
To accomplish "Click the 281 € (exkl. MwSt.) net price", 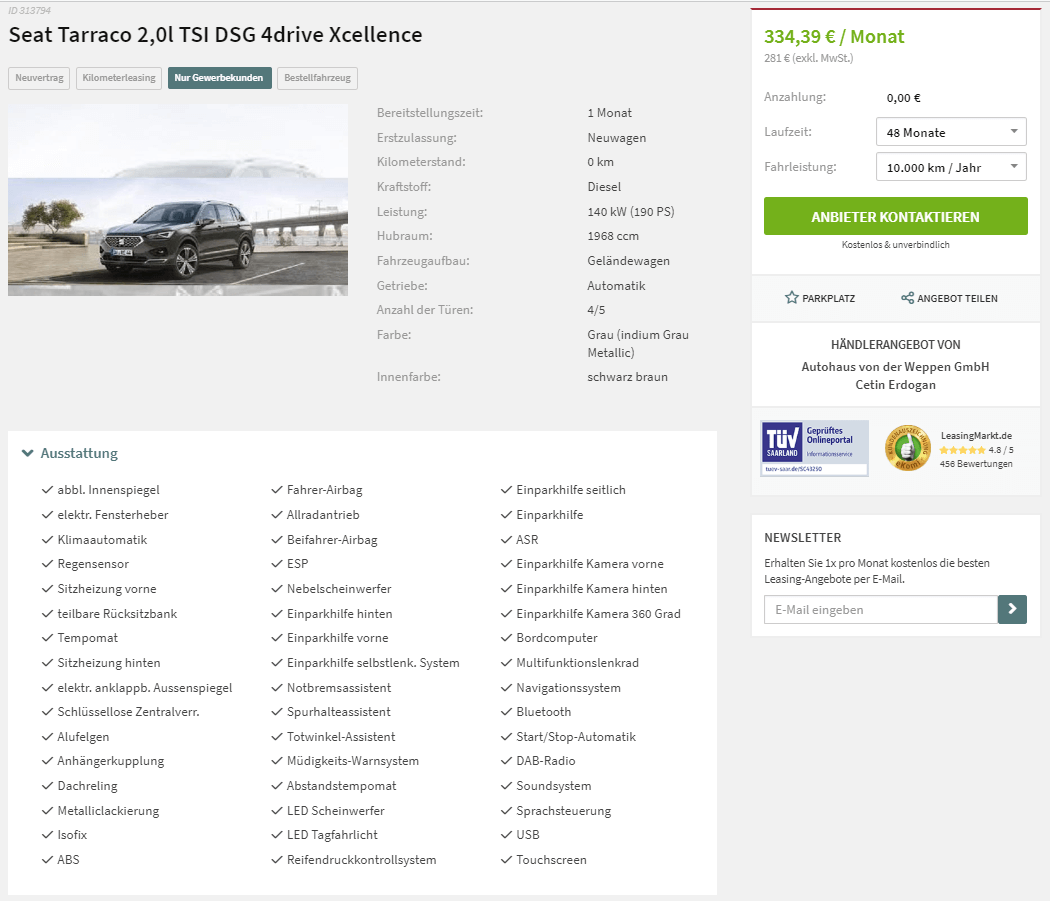I will [x=809, y=58].
